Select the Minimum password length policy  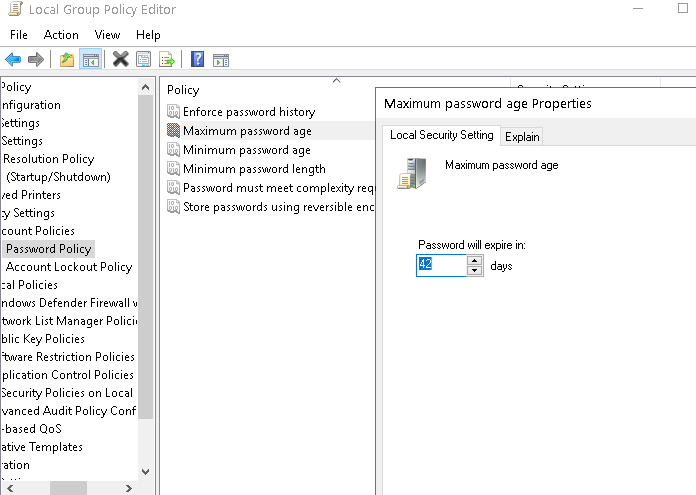coord(254,169)
